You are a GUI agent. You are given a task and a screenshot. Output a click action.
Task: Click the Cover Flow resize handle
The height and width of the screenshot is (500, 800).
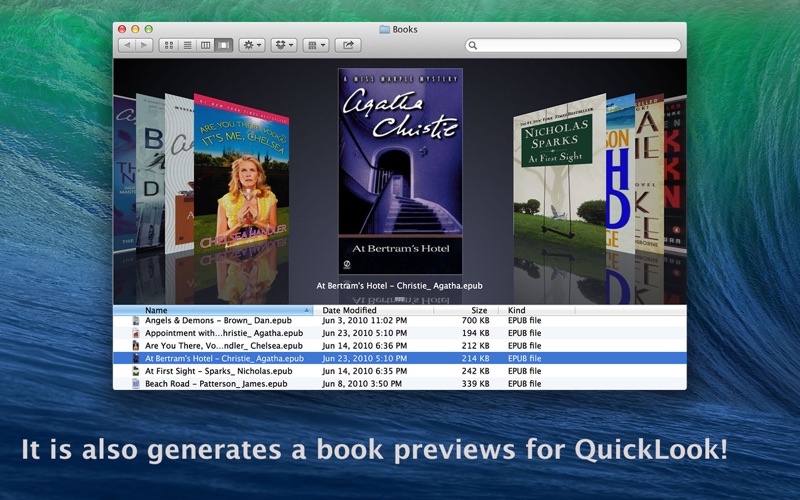point(400,300)
